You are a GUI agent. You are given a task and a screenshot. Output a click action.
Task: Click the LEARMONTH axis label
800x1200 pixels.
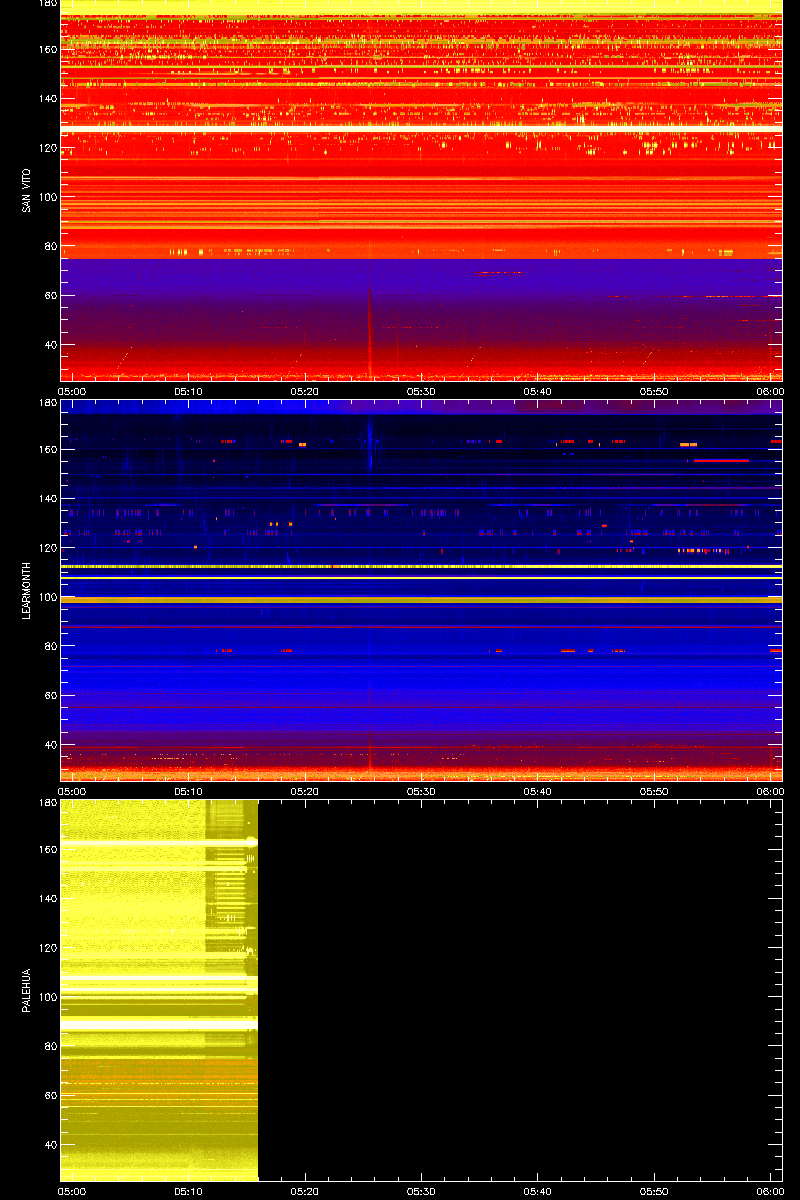coord(25,590)
